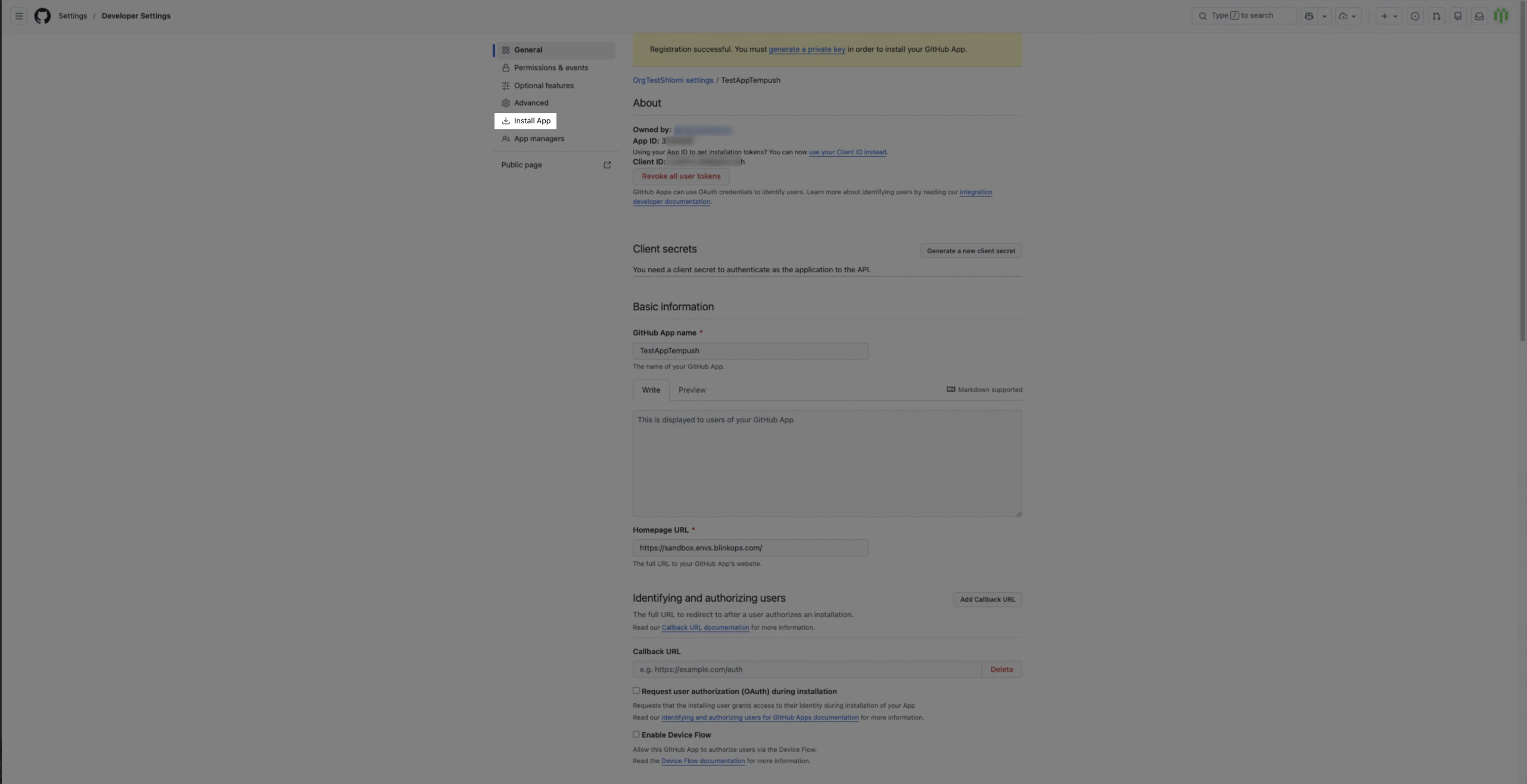Click the Developer Settings breadcrumb
1527x784 pixels.
click(x=136, y=16)
